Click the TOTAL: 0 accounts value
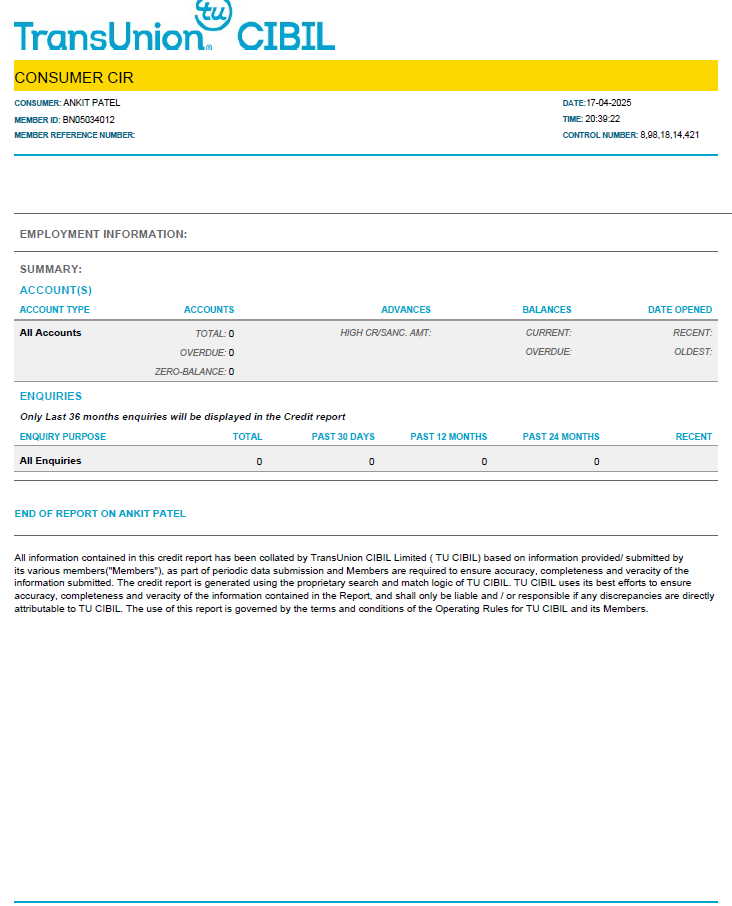732x906 pixels. [214, 333]
